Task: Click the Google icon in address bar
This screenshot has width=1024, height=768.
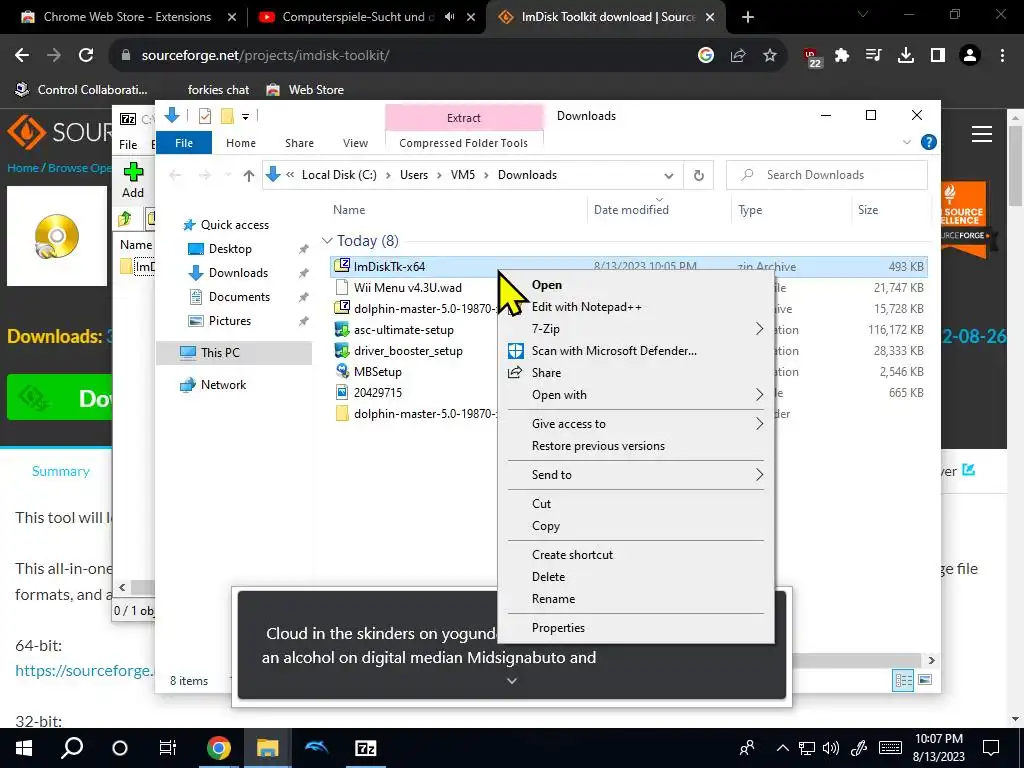Action: [706, 56]
